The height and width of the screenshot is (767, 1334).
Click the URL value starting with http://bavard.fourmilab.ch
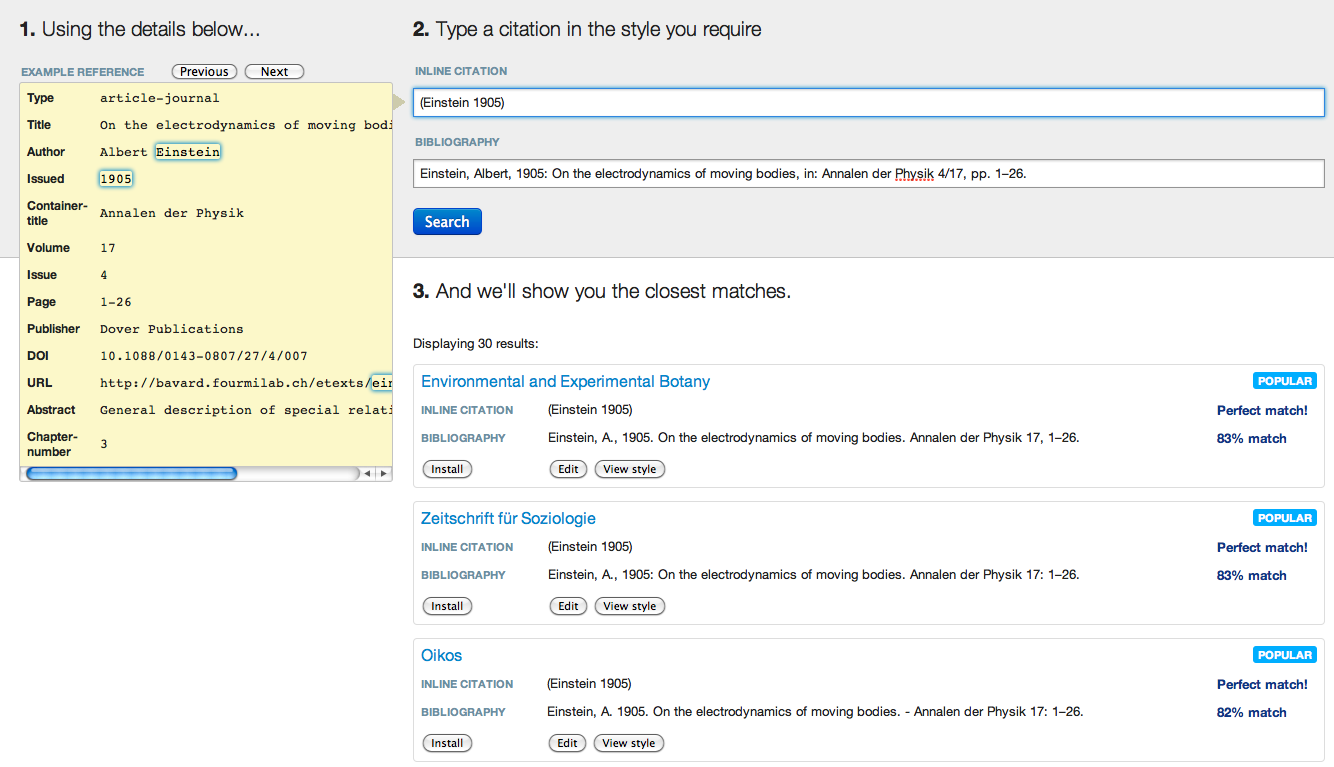click(246, 383)
